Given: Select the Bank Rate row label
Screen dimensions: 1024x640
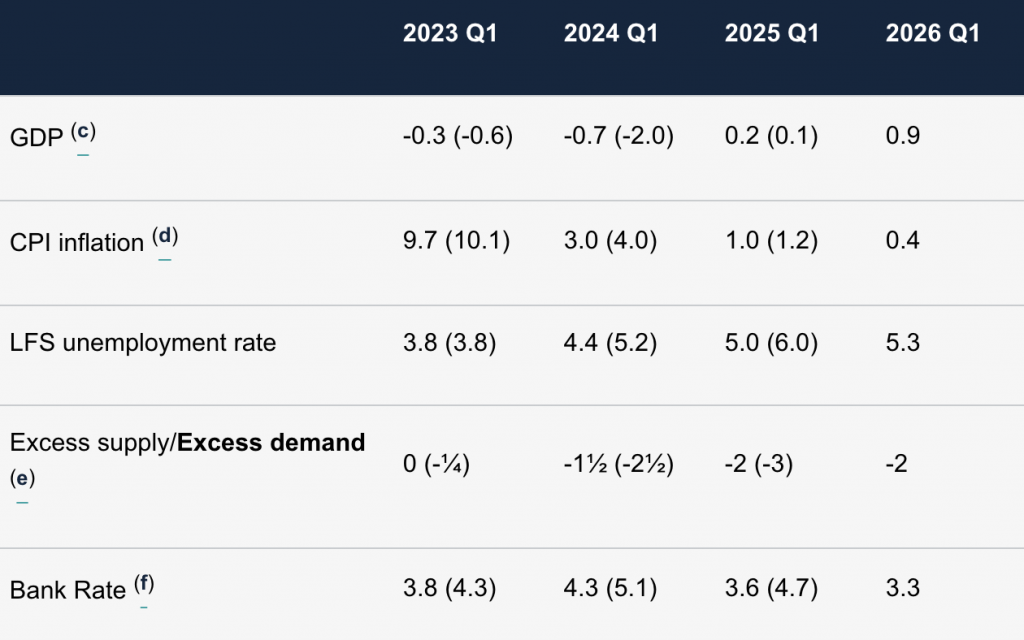Looking at the screenshot, I should coord(68,590).
